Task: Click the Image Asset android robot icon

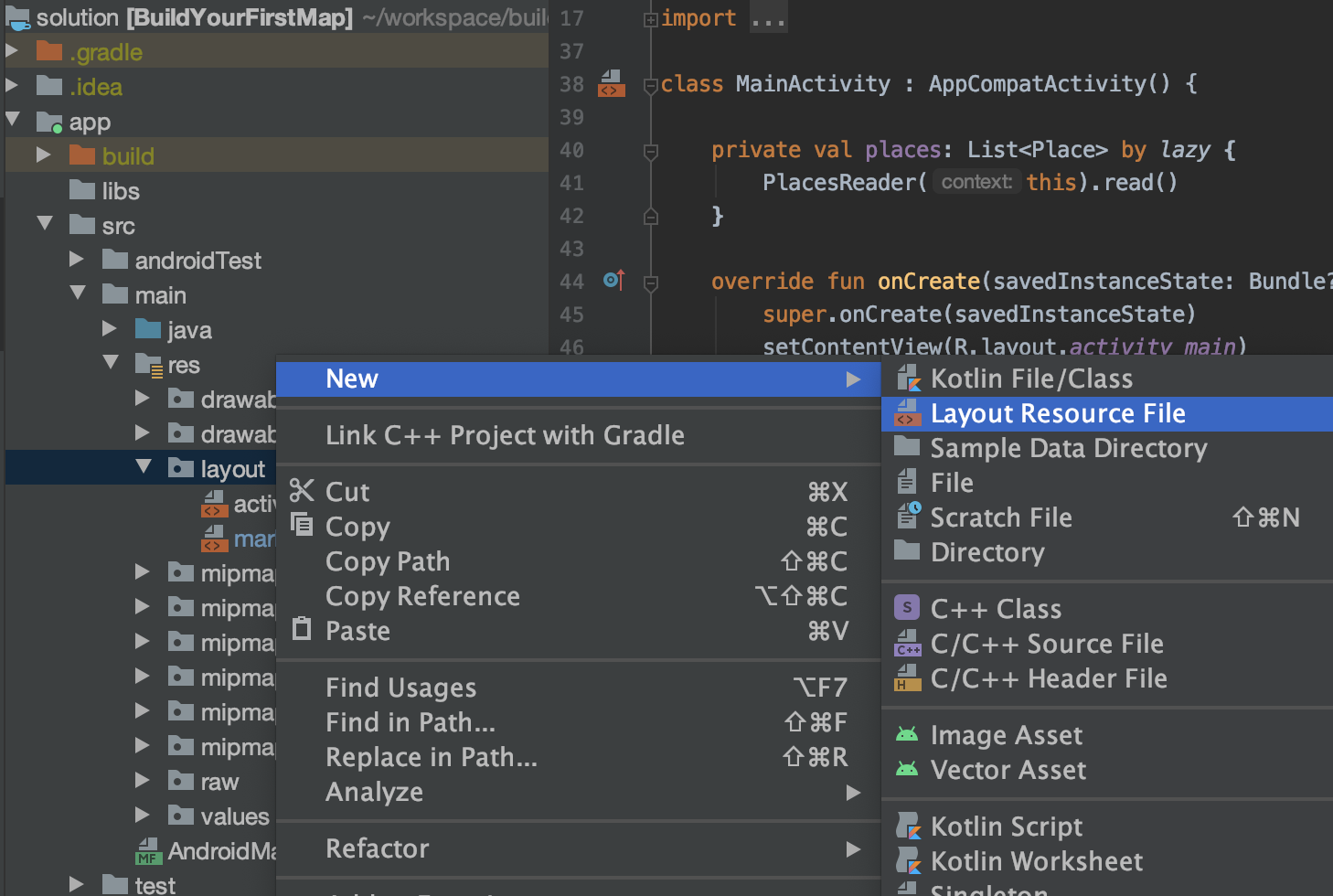Action: point(907,734)
